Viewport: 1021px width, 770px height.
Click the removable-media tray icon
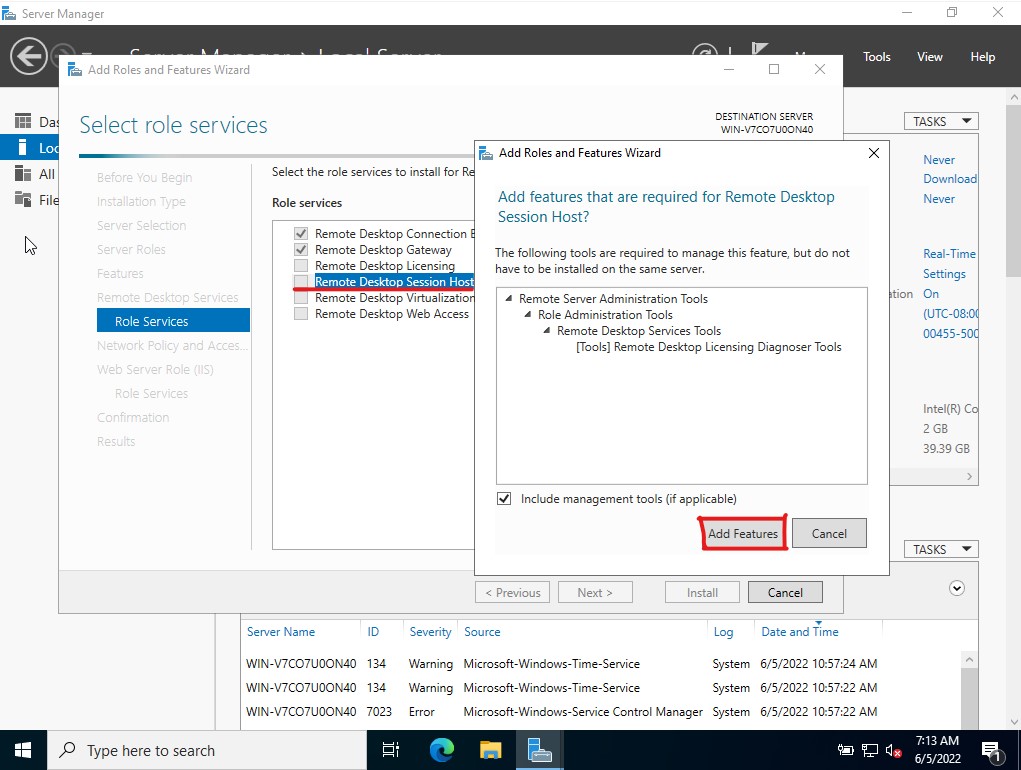(x=845, y=750)
